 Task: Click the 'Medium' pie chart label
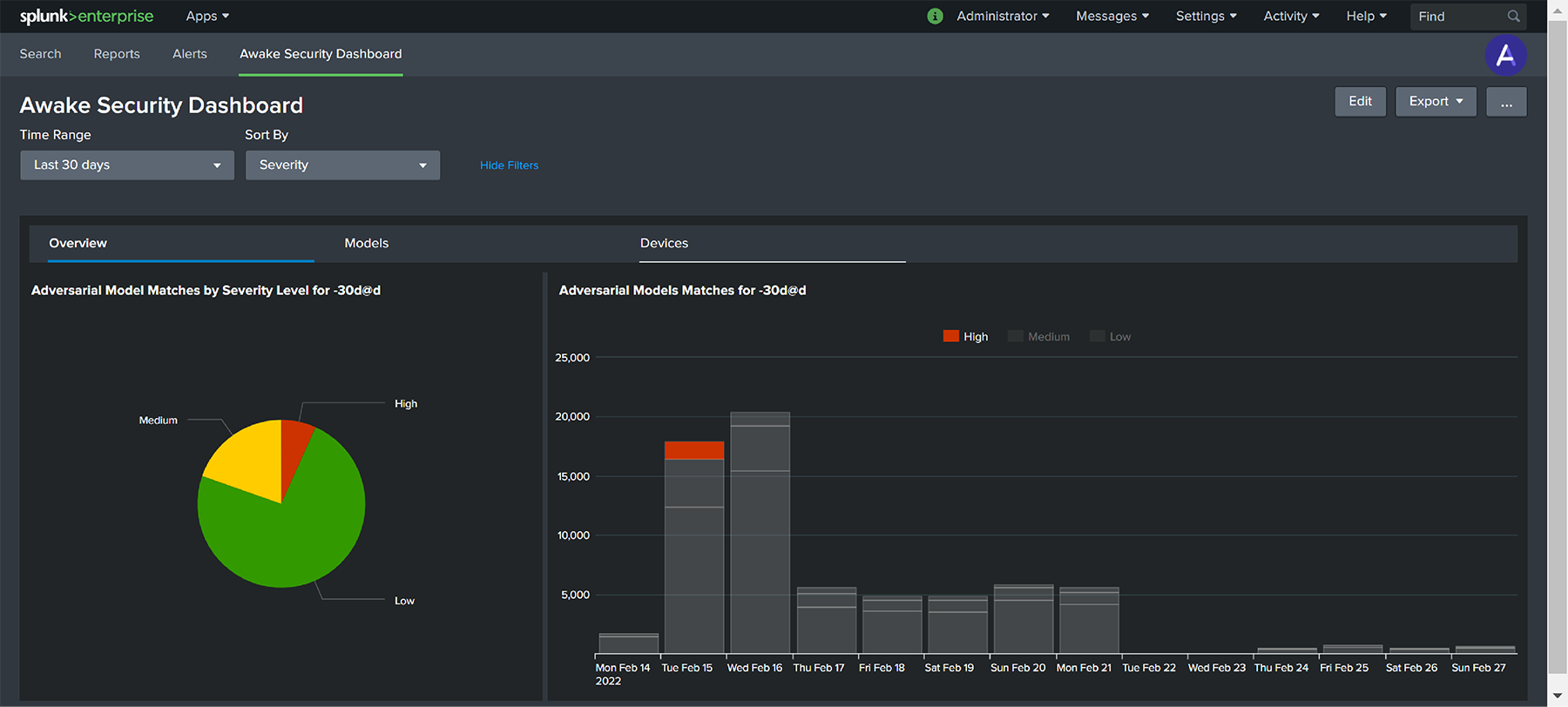159,421
